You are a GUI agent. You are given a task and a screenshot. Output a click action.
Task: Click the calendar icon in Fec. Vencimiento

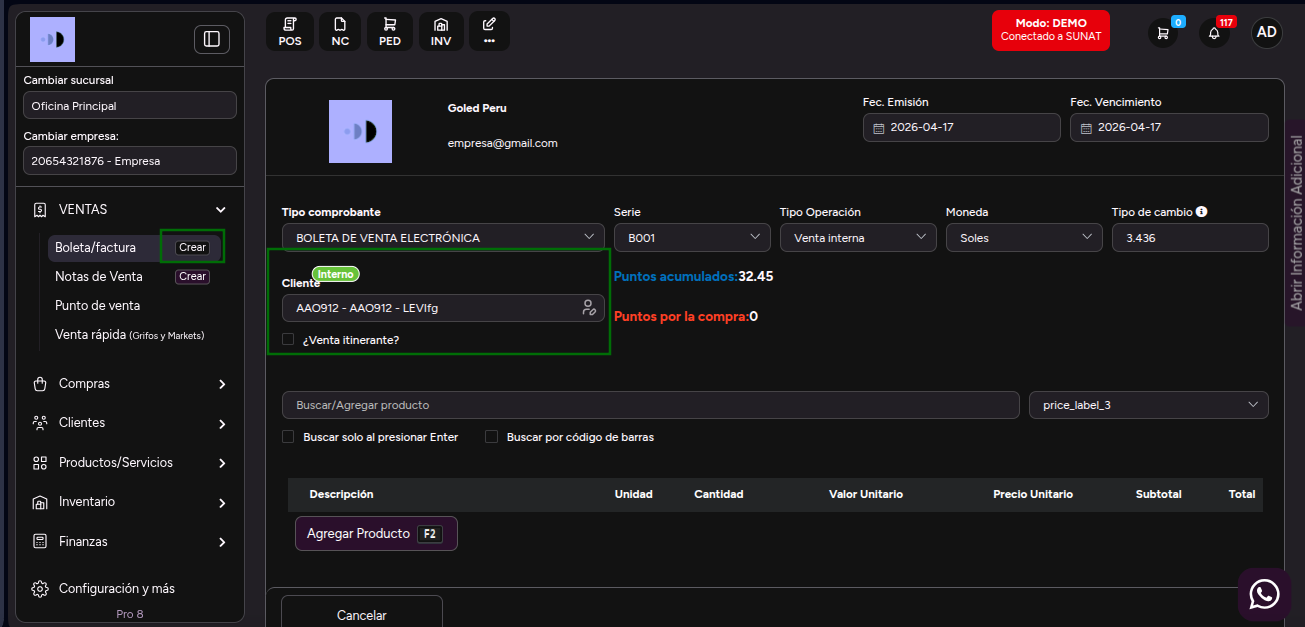coord(1085,128)
